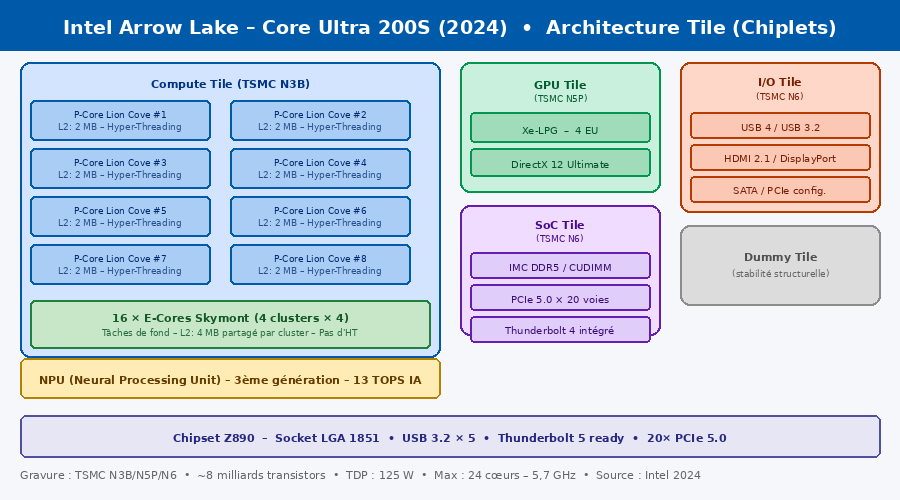Pick the P-Core Lion Cove #5 block
900x500 pixels.
(121, 216)
